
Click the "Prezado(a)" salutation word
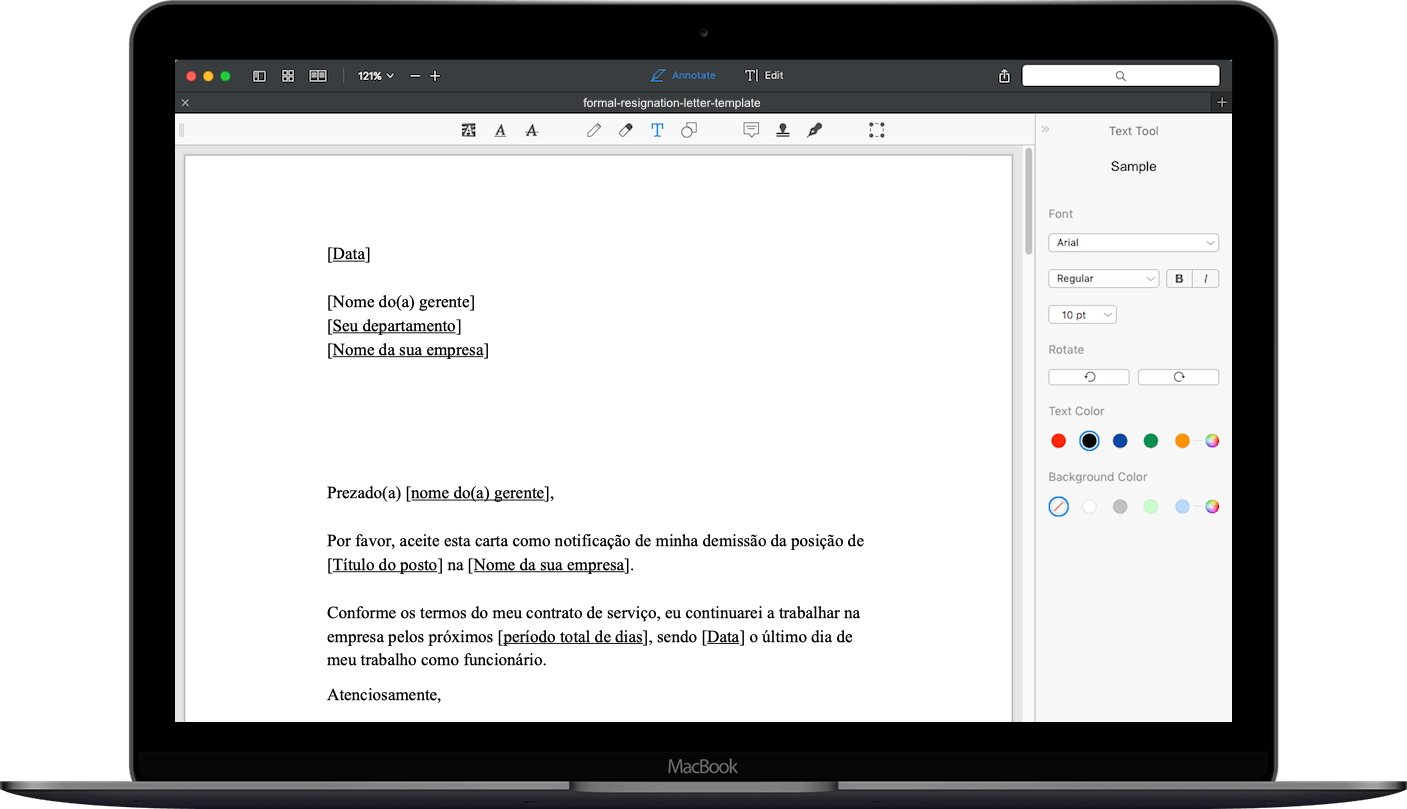364,493
